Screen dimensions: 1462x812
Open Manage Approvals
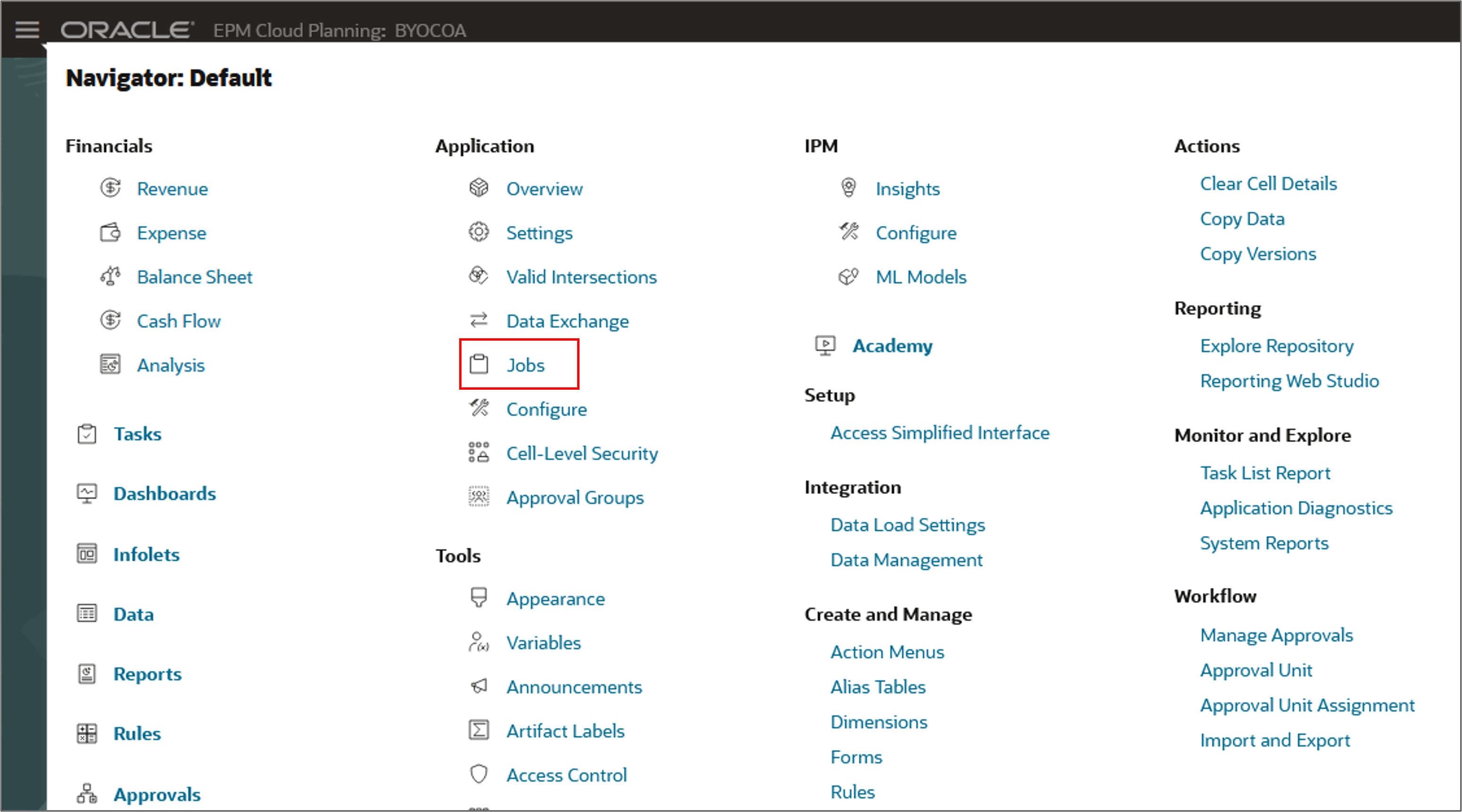[1277, 636]
